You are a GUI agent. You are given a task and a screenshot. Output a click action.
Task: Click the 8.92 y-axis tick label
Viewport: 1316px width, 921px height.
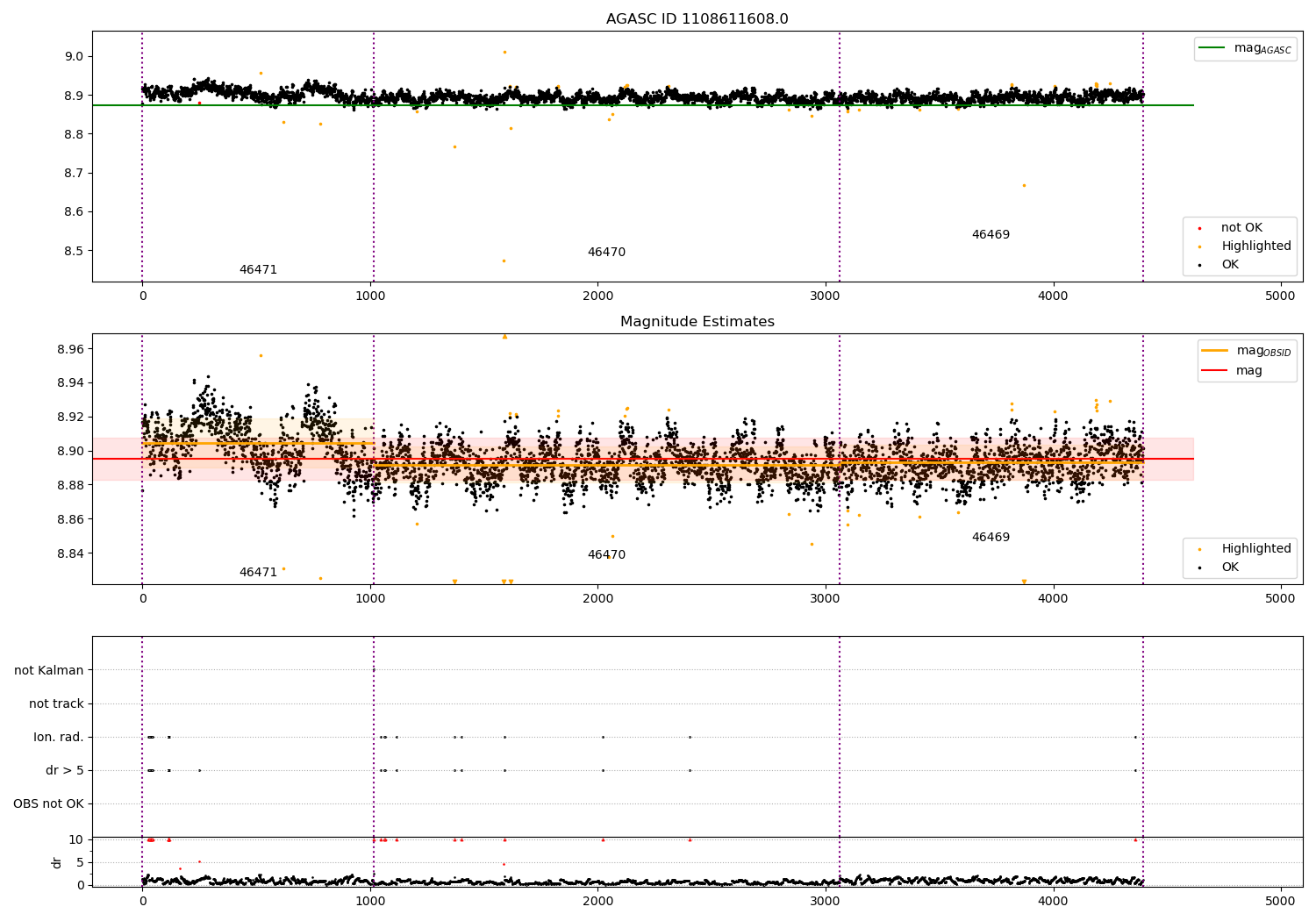[x=70, y=418]
